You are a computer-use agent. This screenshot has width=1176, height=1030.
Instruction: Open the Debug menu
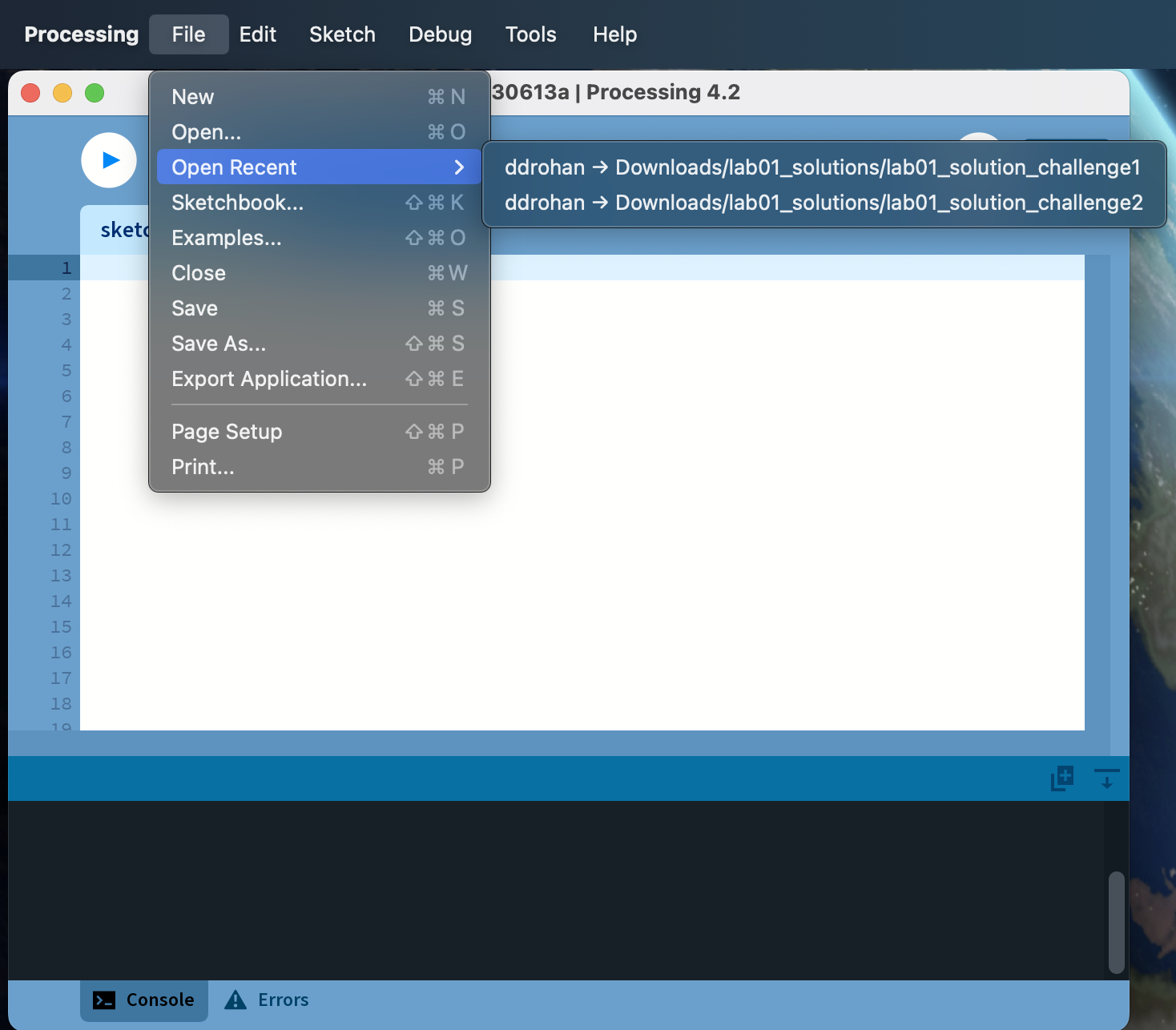tap(440, 34)
